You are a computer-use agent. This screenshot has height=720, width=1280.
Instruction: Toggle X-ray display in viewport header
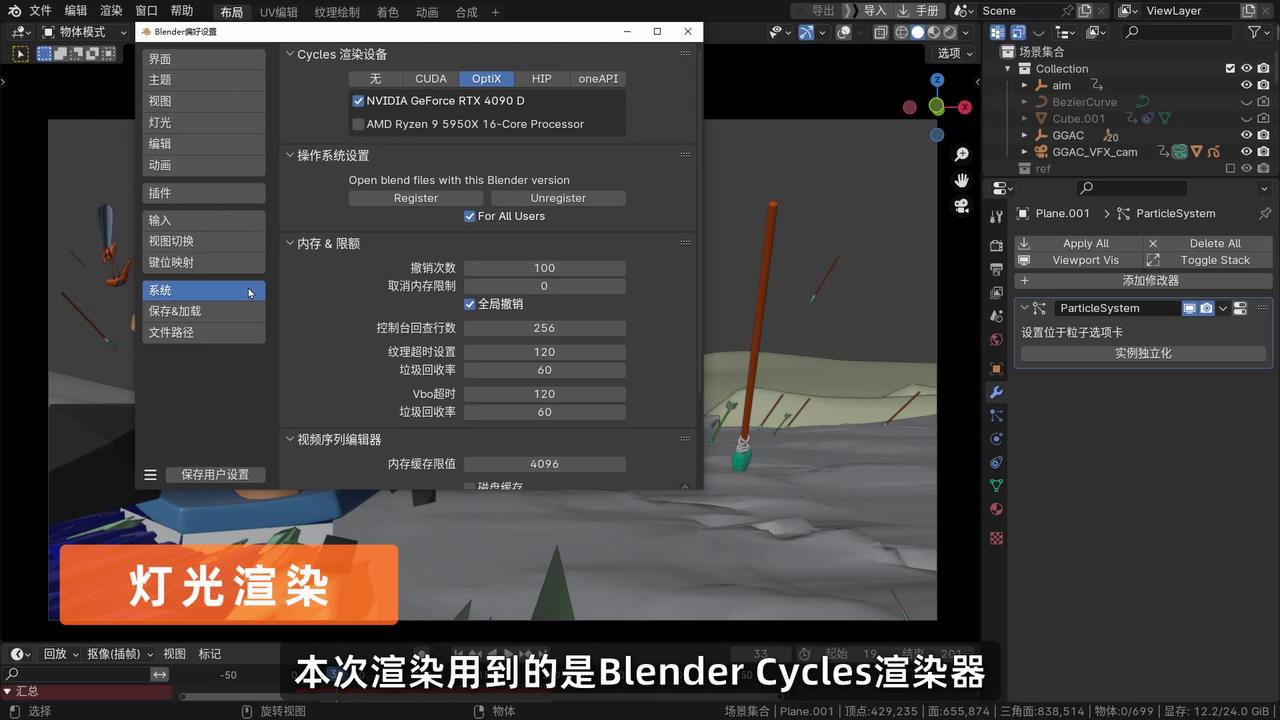[880, 32]
